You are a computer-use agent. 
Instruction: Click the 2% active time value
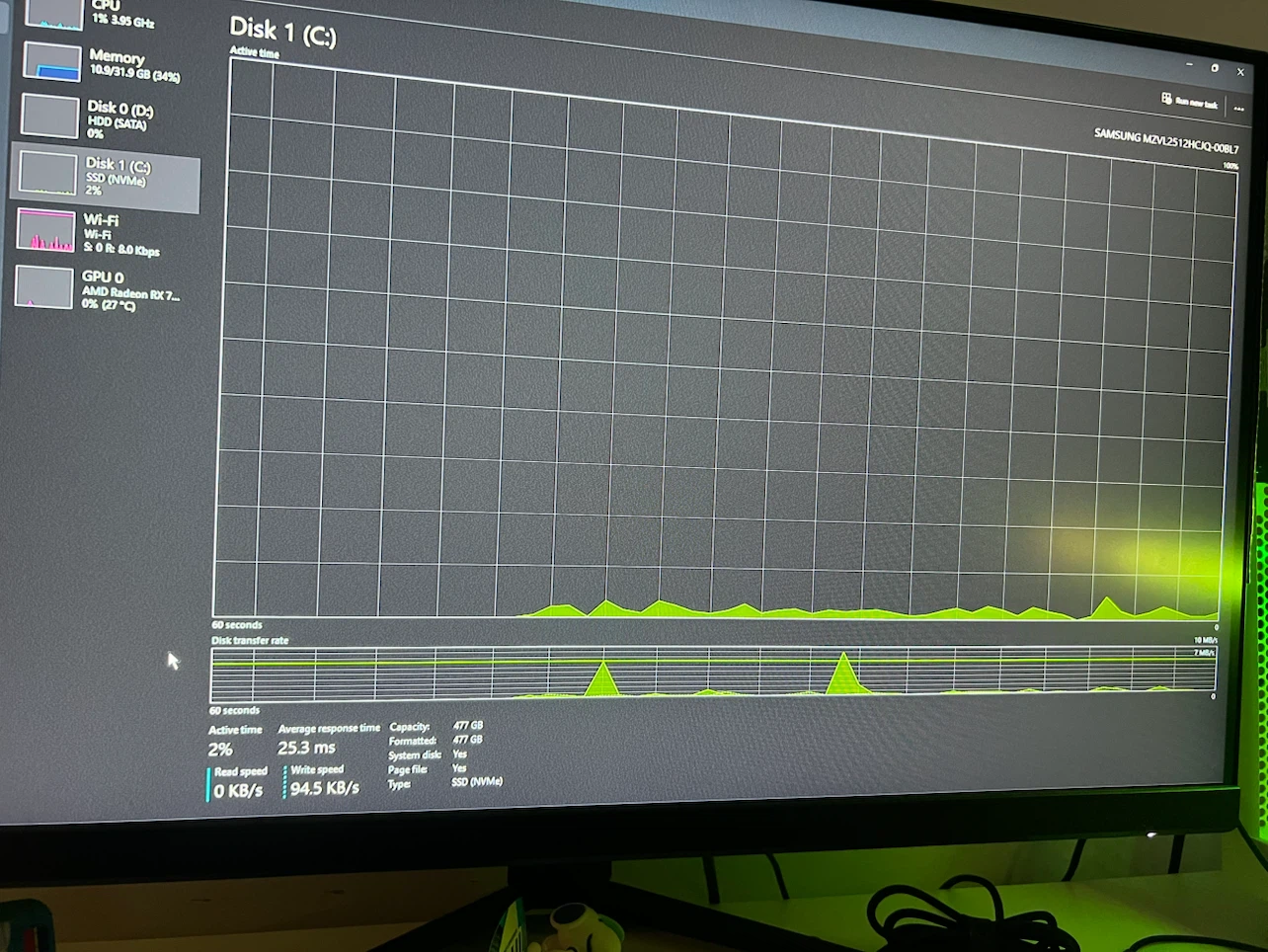click(x=220, y=750)
